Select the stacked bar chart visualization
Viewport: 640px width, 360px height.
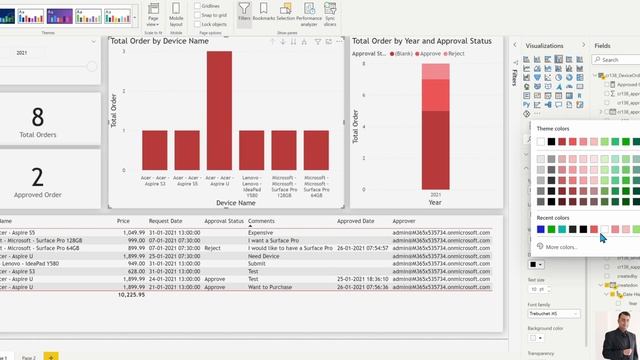pyautogui.click(x=527, y=60)
